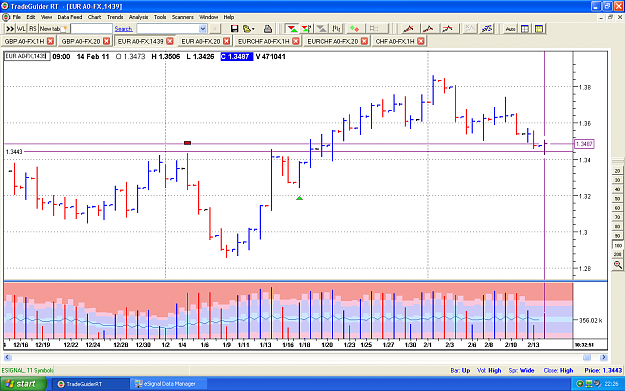The height and width of the screenshot is (391, 625).
Task: Switch to TradeGuiderRT taskbar item
Action: [x=90, y=384]
